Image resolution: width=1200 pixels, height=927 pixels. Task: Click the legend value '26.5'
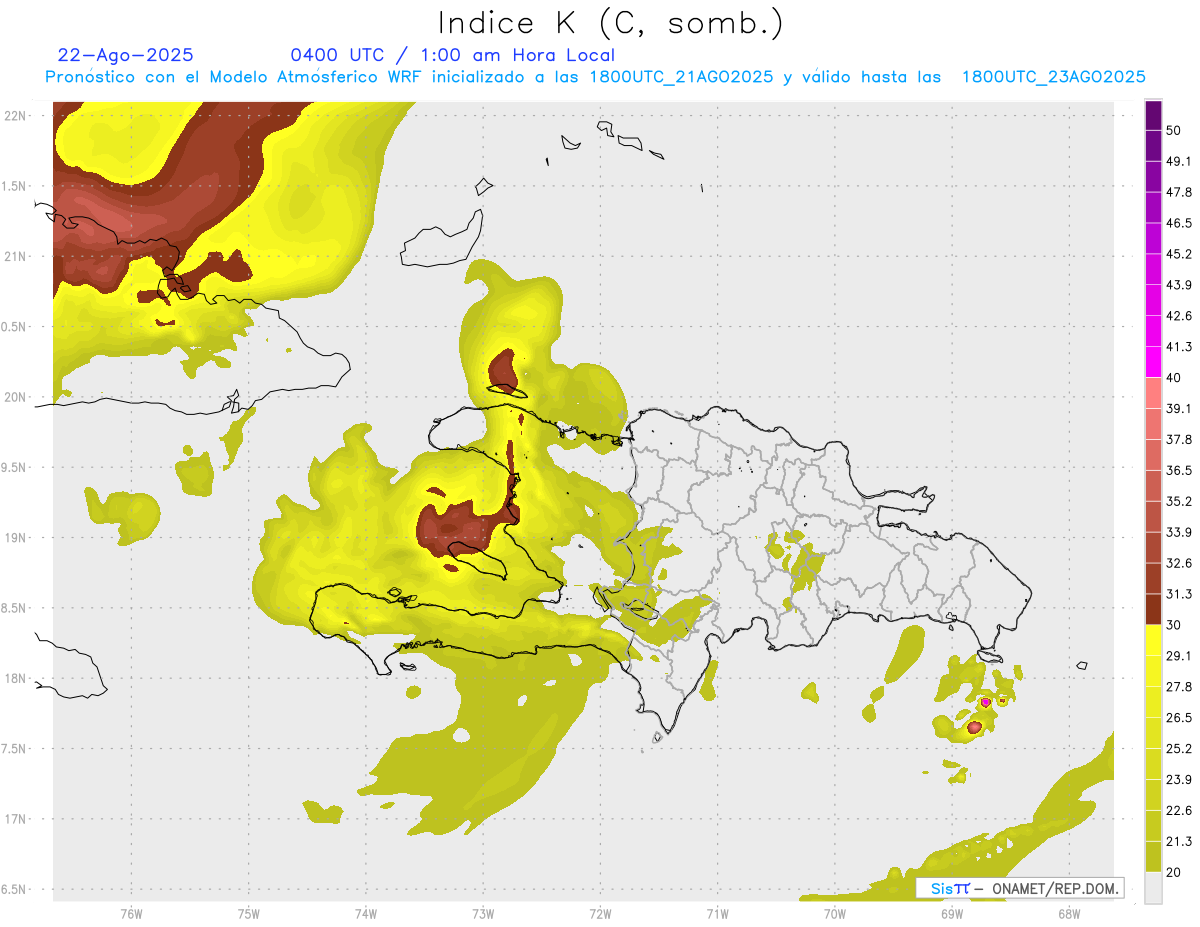1179,718
